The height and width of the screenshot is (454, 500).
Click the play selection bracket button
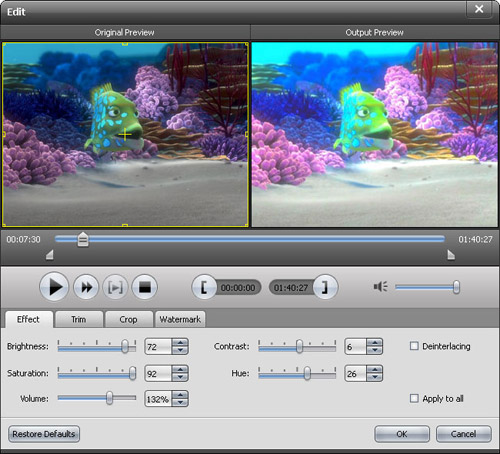115,287
